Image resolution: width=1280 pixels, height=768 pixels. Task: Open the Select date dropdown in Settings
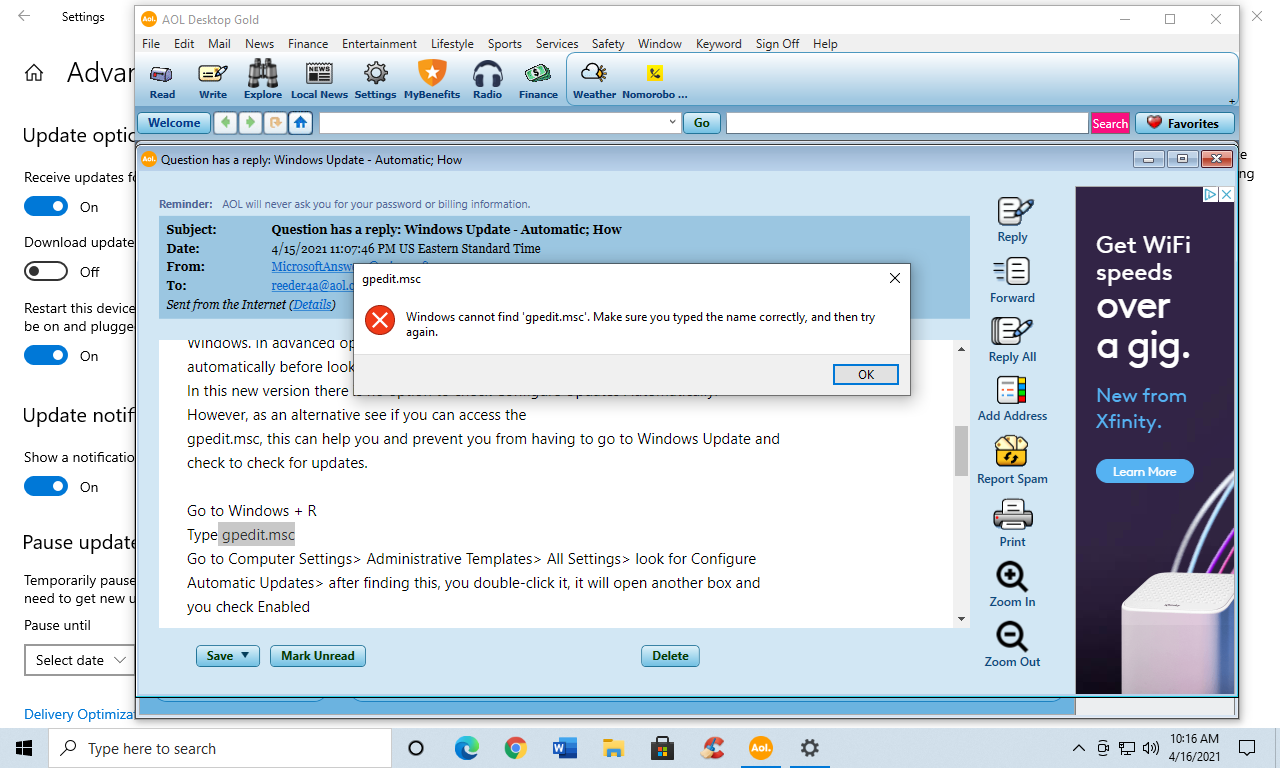[x=80, y=660]
